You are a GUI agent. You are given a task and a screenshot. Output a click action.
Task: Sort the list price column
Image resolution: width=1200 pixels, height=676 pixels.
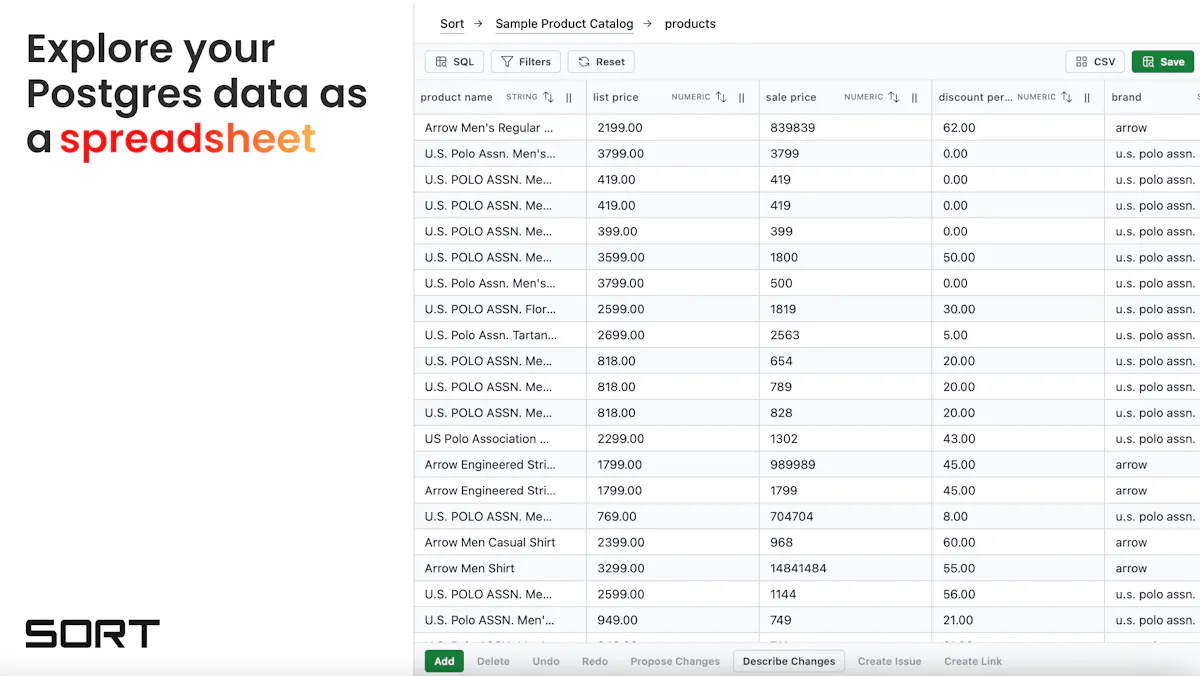coord(721,97)
